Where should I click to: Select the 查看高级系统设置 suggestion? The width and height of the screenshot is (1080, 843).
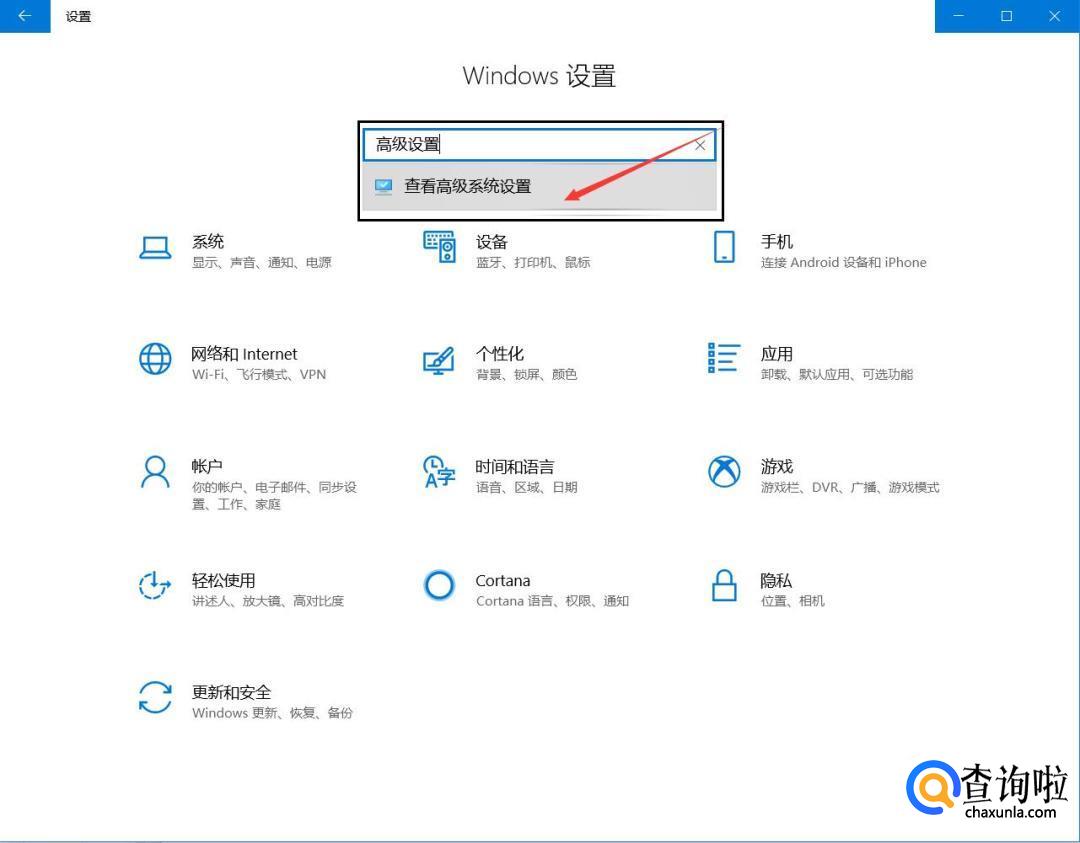[539, 187]
